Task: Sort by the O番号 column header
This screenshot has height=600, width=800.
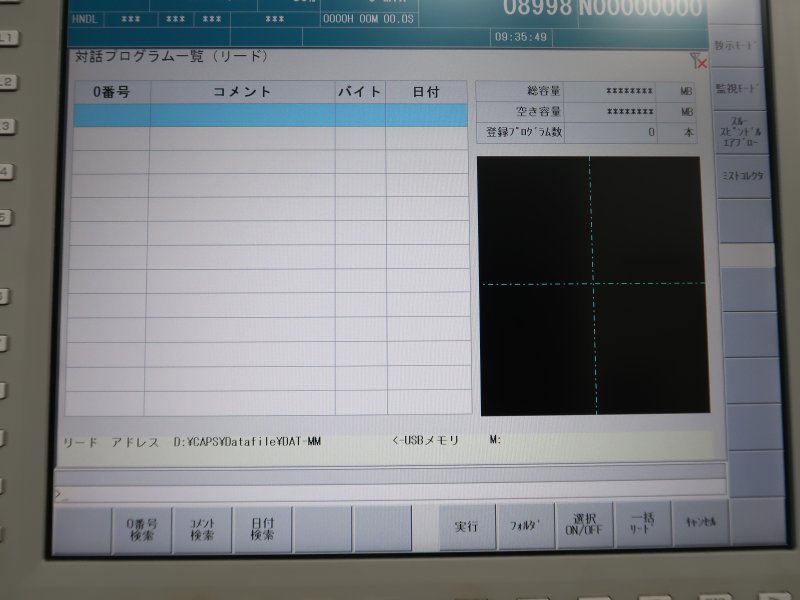Action: click(x=111, y=92)
